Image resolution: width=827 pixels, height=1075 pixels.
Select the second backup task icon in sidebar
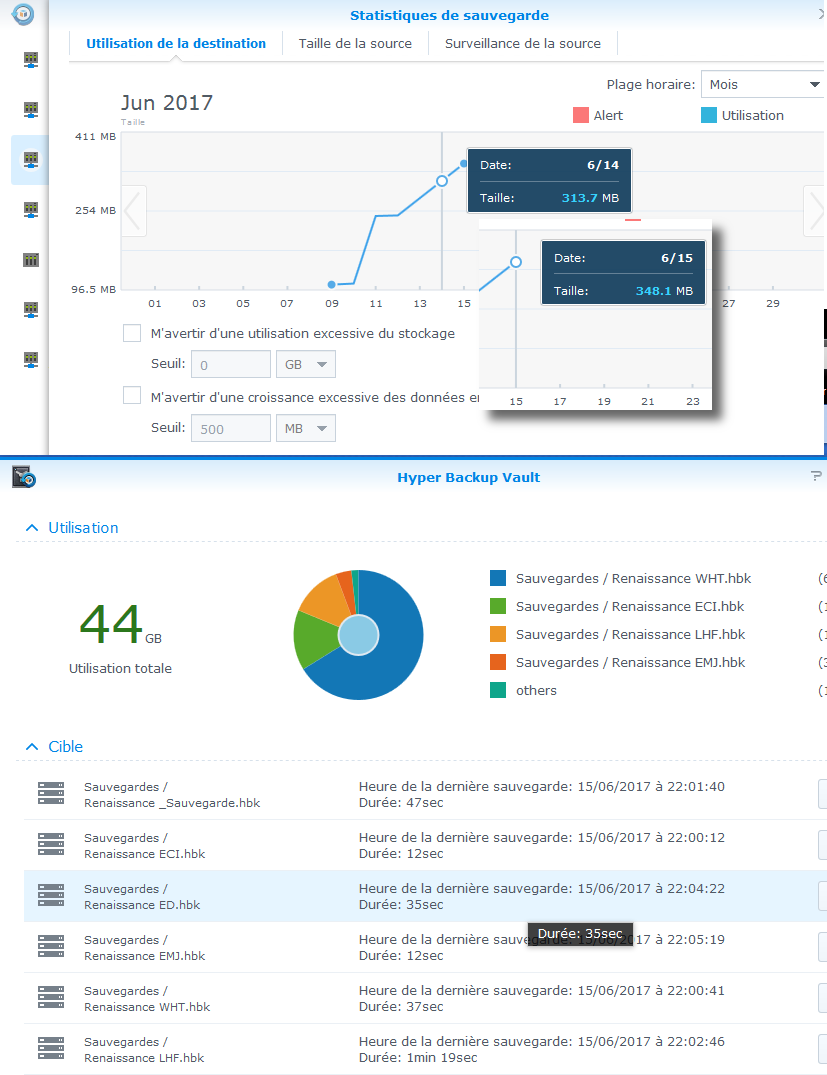31,110
